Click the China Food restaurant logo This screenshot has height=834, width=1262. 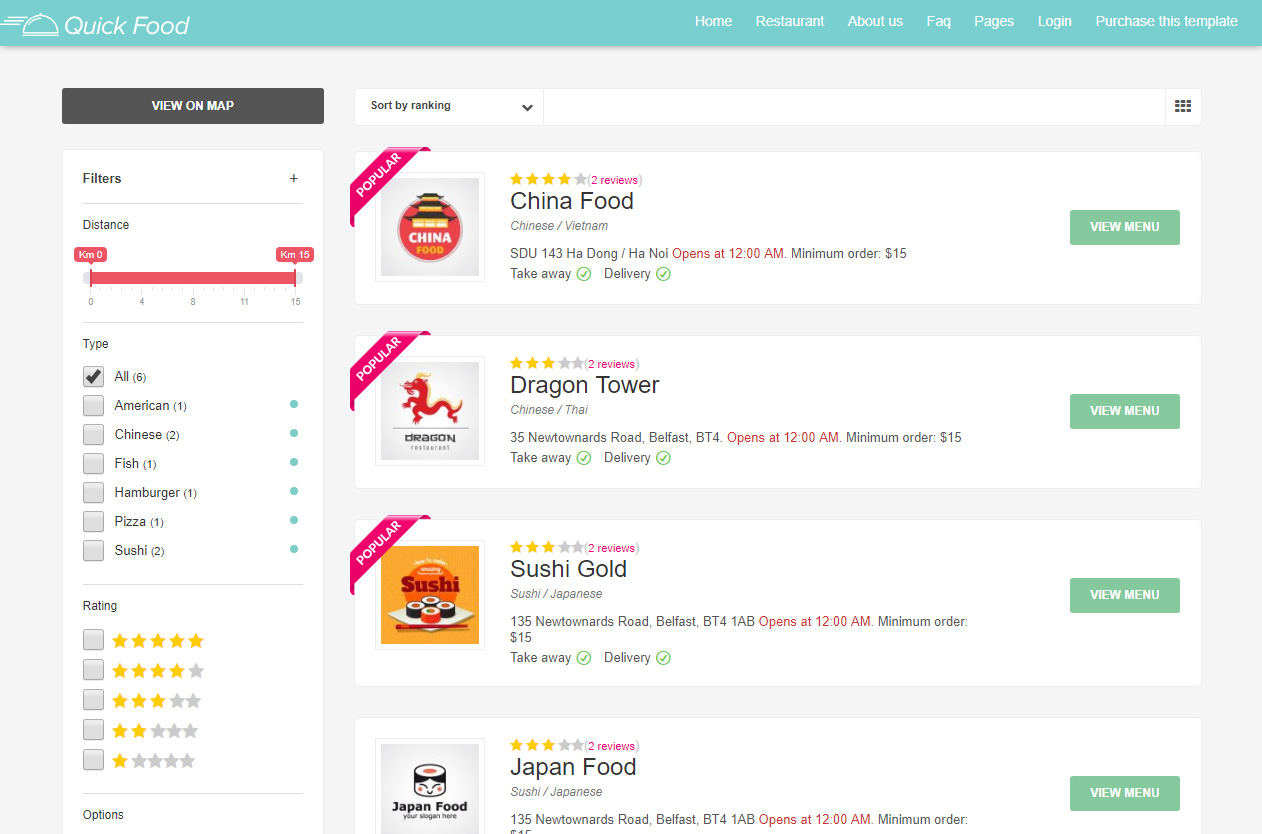pyautogui.click(x=430, y=227)
